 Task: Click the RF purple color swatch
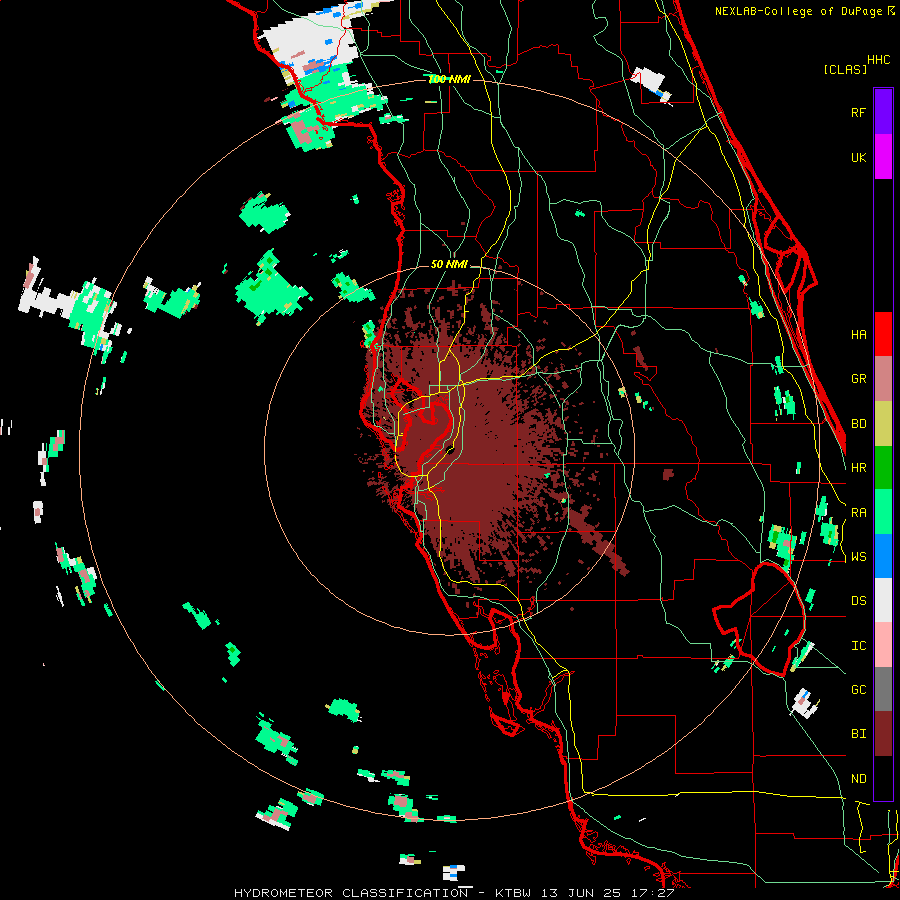(x=883, y=112)
